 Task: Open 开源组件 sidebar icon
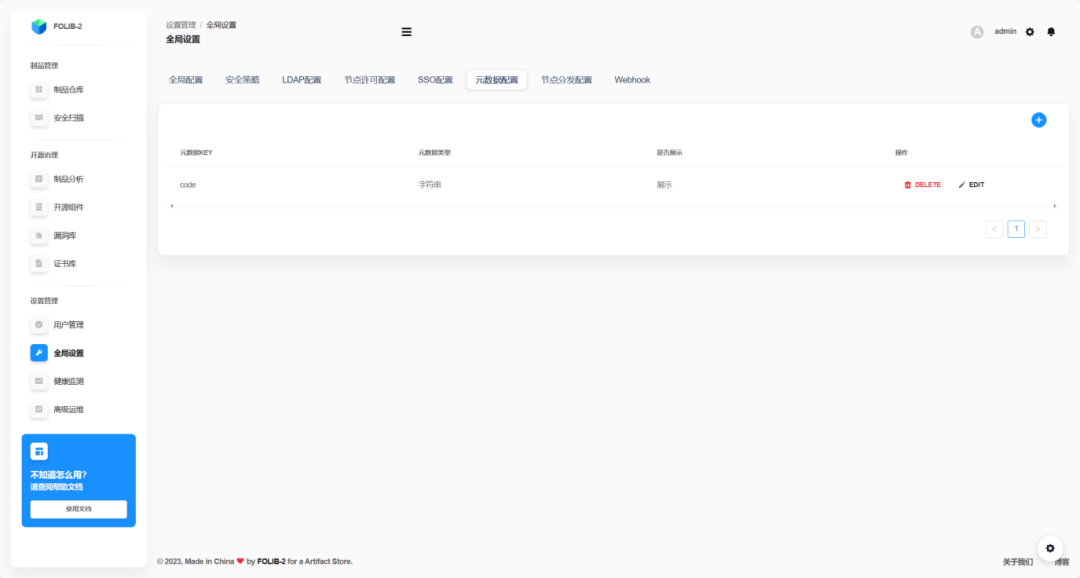39,207
